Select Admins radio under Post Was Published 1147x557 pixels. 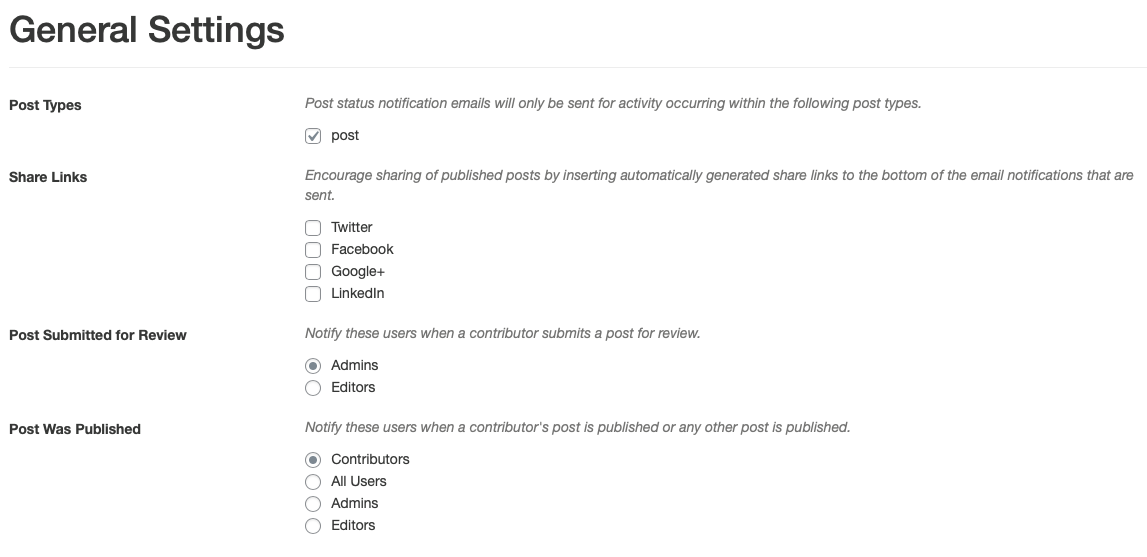(x=313, y=504)
